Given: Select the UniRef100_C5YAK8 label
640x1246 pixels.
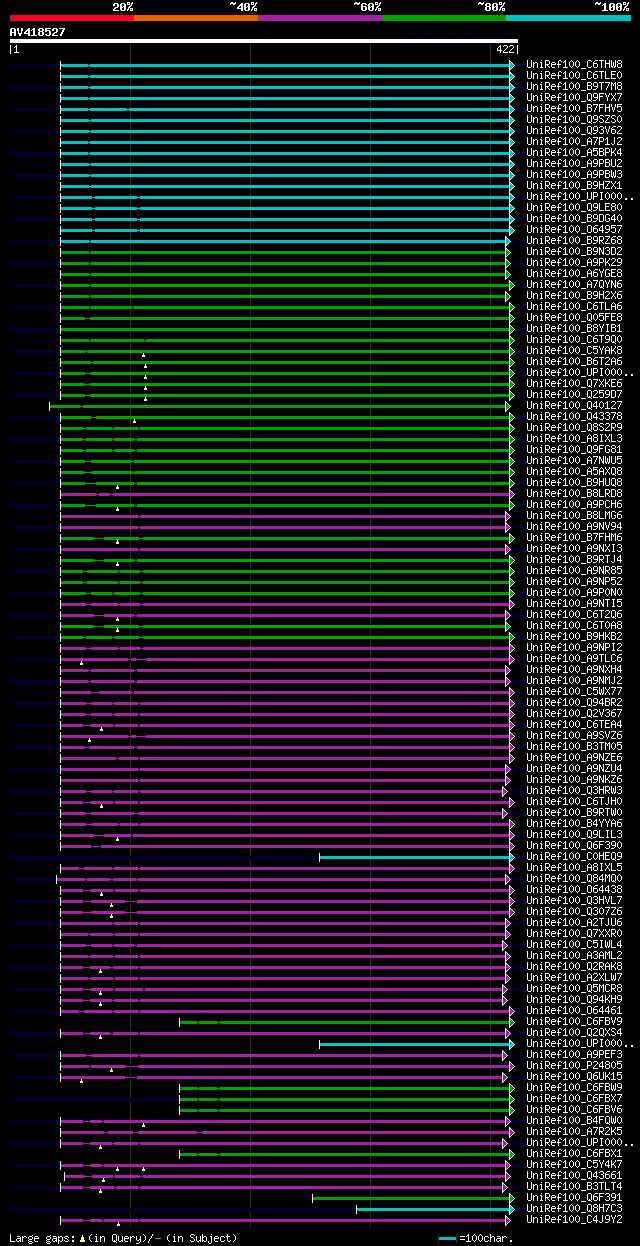Looking at the screenshot, I should click(574, 350).
